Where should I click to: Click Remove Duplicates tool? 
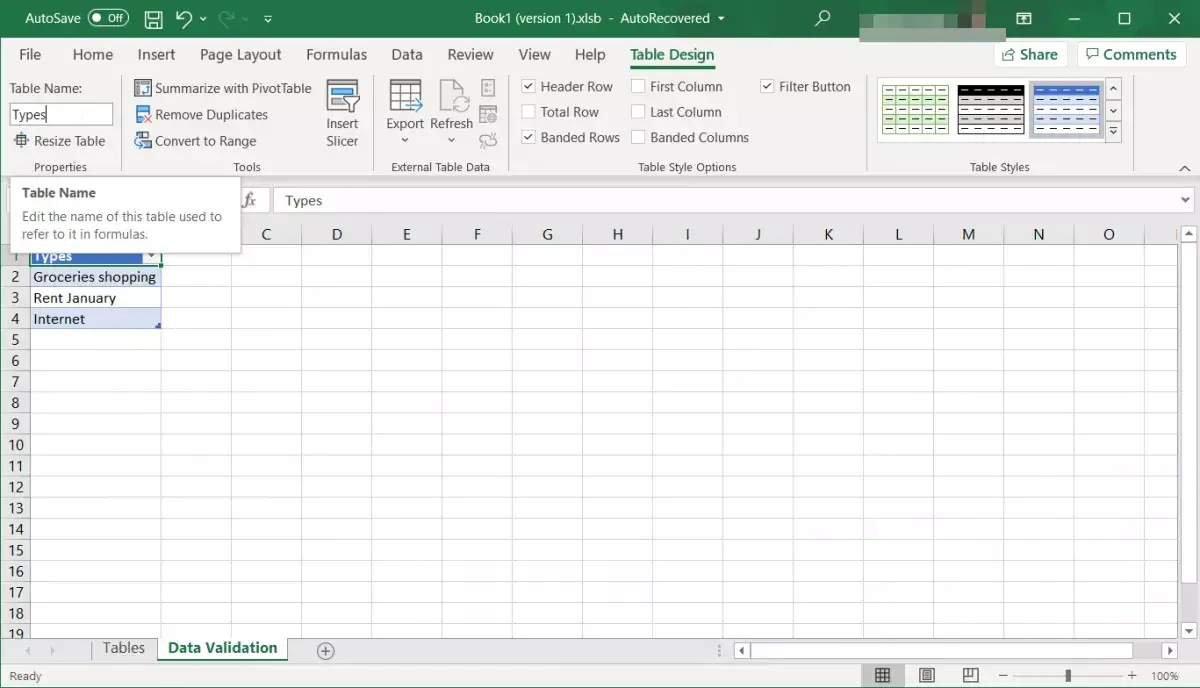(201, 115)
